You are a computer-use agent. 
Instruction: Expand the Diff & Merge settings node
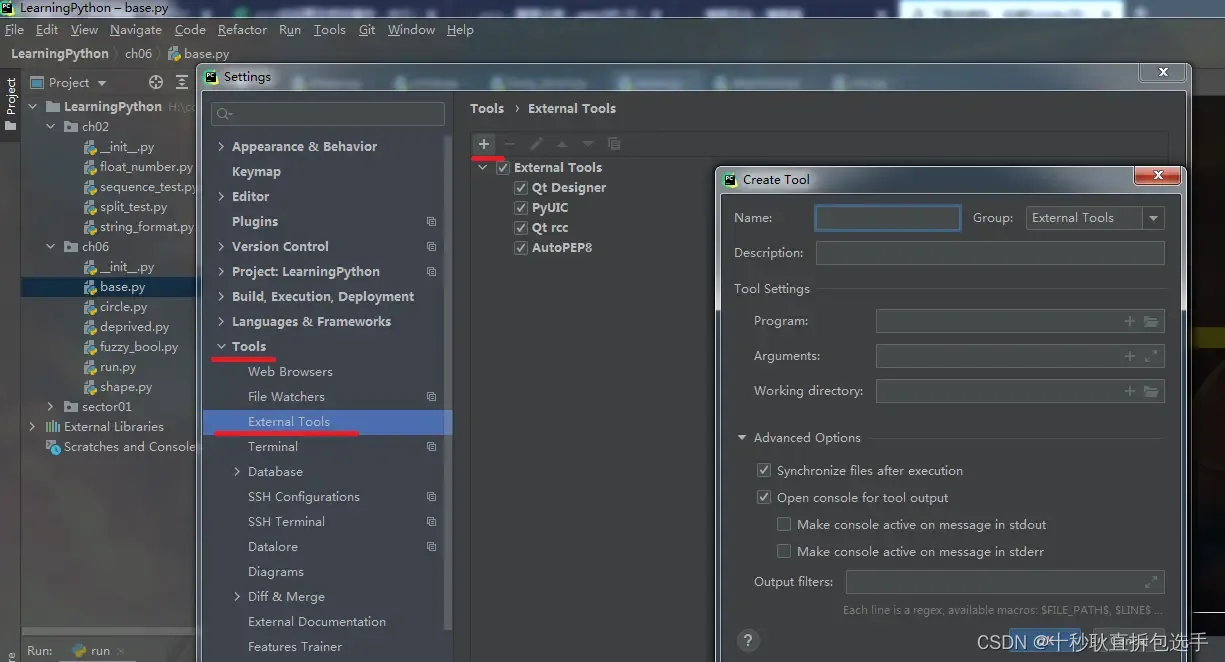tap(237, 597)
